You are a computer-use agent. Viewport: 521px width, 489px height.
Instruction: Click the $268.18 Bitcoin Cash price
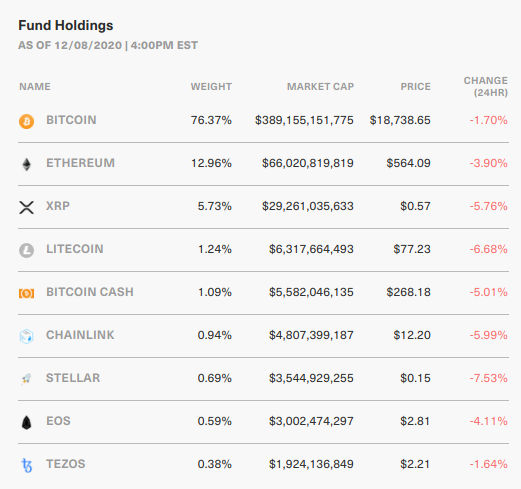(409, 292)
